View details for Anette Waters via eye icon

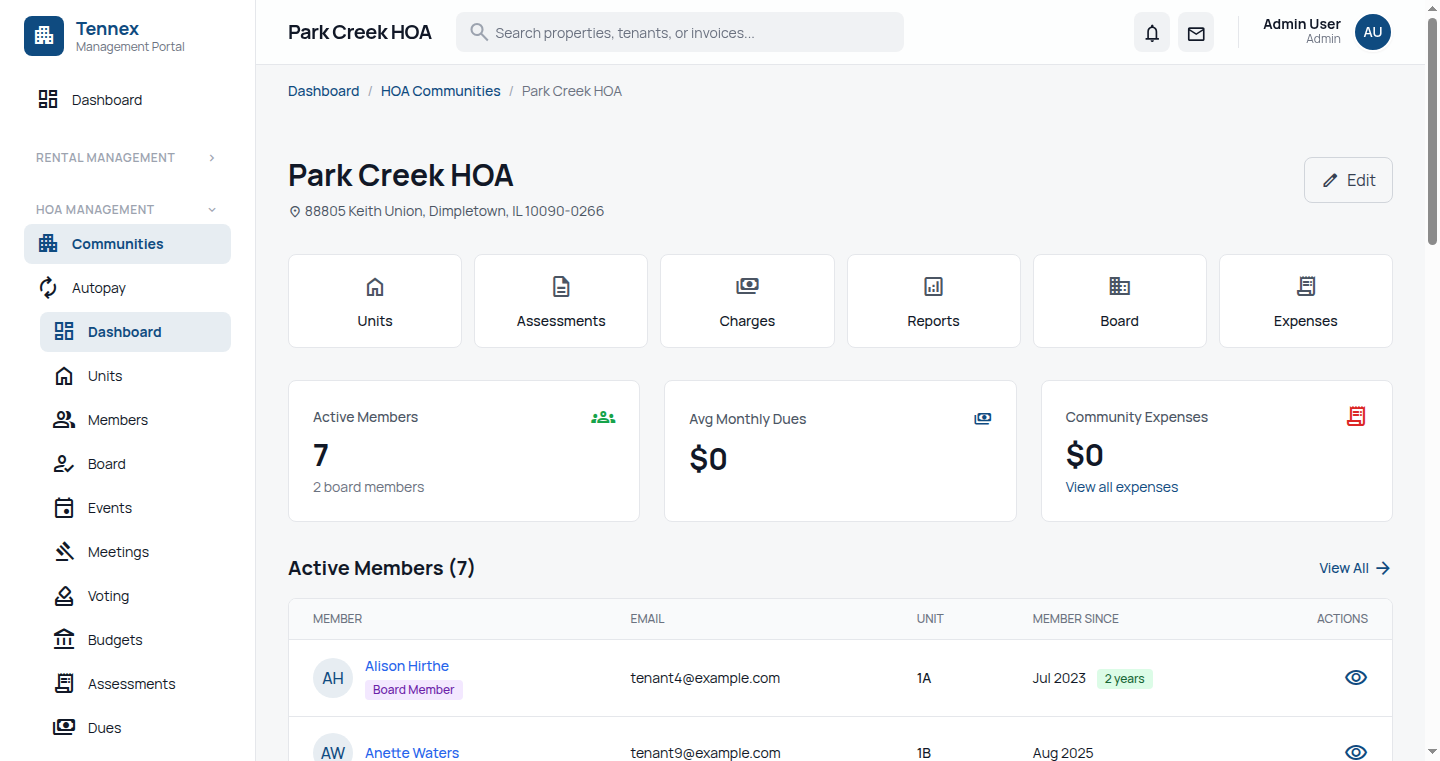(x=1355, y=752)
